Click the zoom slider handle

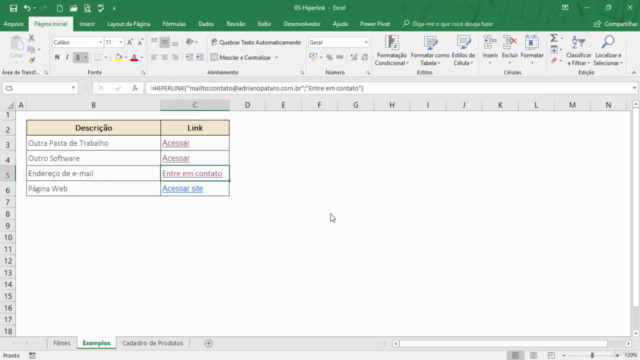coord(592,356)
